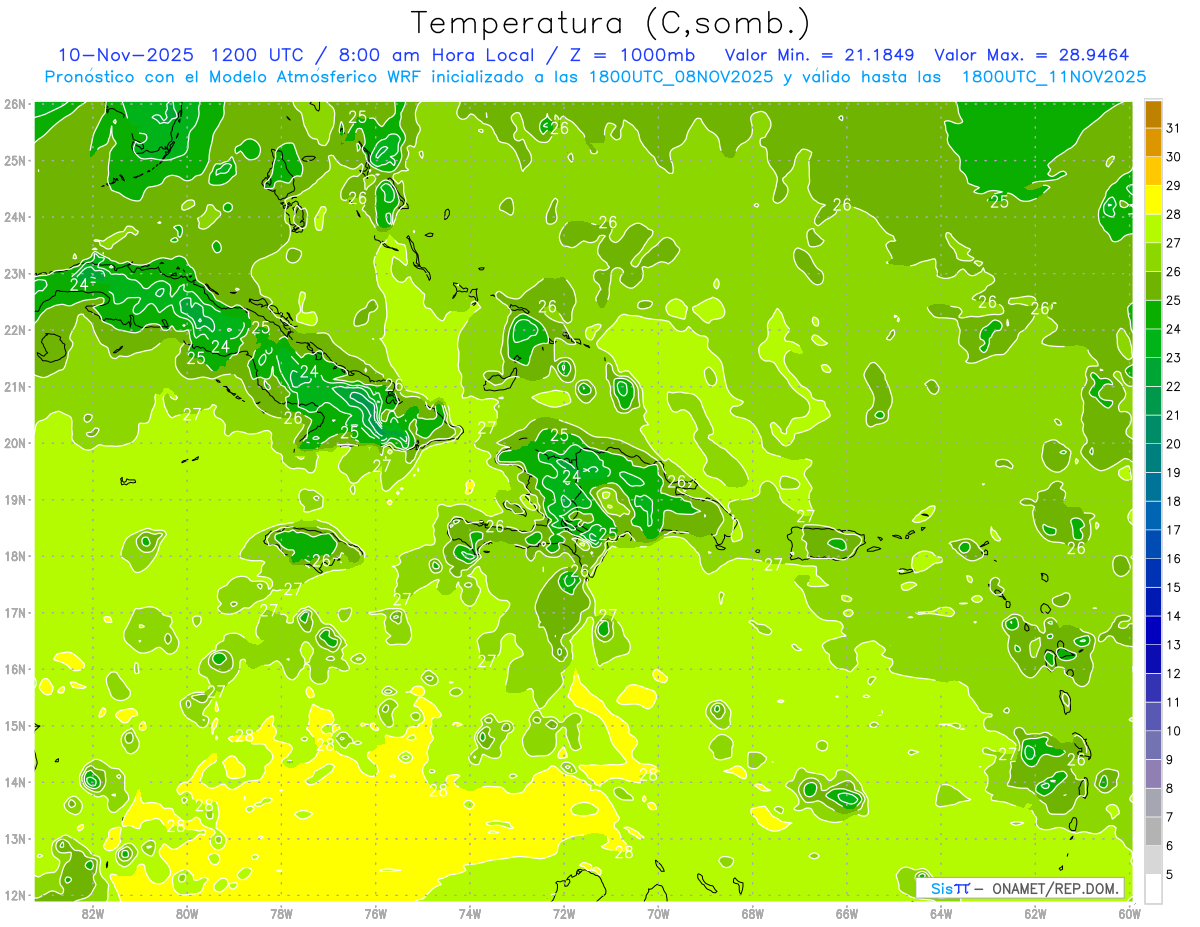Click the SisPi ONAMET/REP.DOM. credit box

1020,888
